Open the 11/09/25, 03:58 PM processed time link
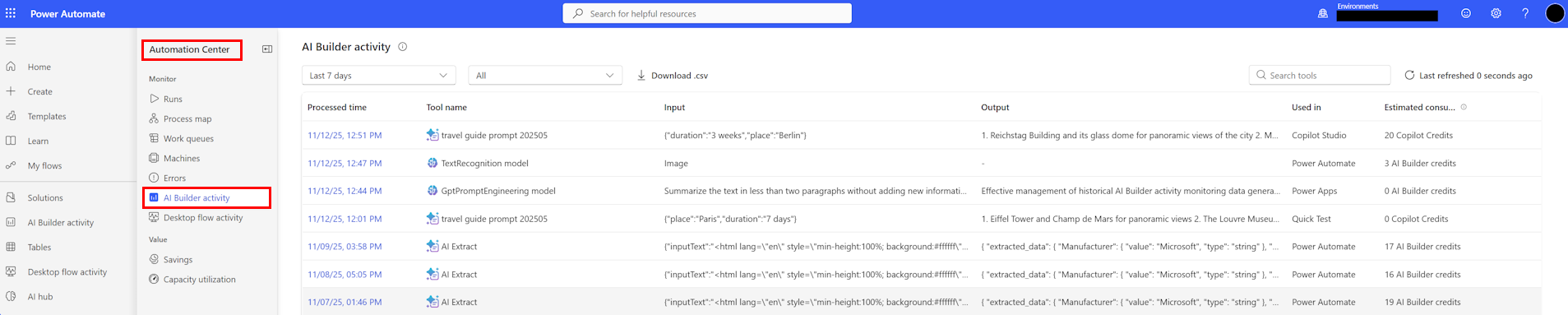The width and height of the screenshot is (1568, 315). tap(345, 246)
